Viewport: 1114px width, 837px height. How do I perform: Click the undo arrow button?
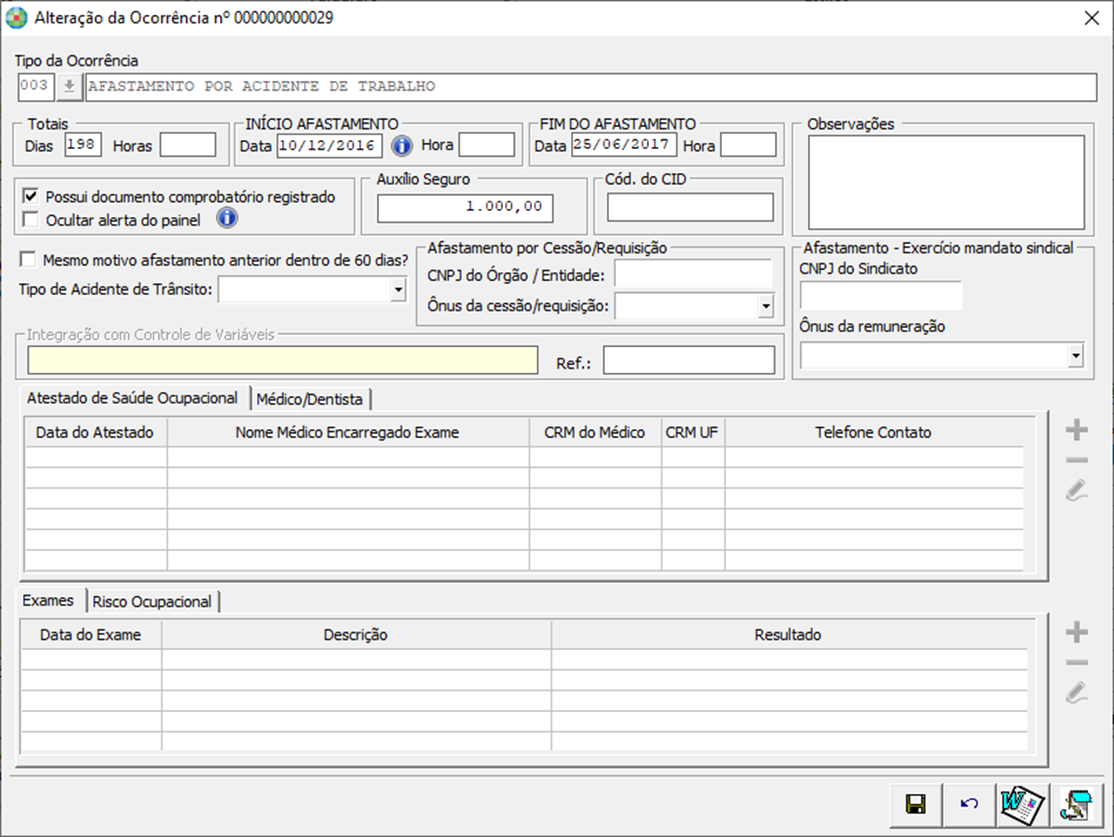tap(969, 804)
